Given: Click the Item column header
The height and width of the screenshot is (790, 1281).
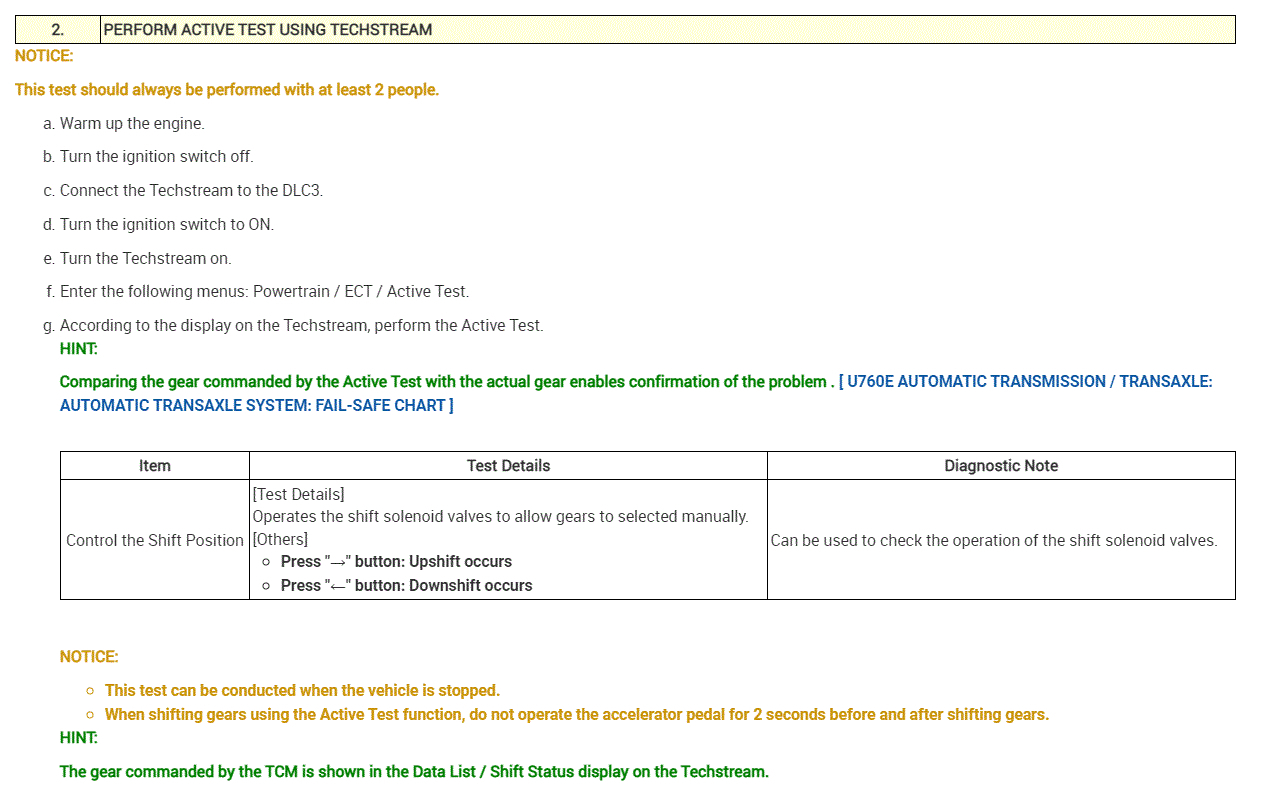Looking at the screenshot, I should [x=155, y=466].
